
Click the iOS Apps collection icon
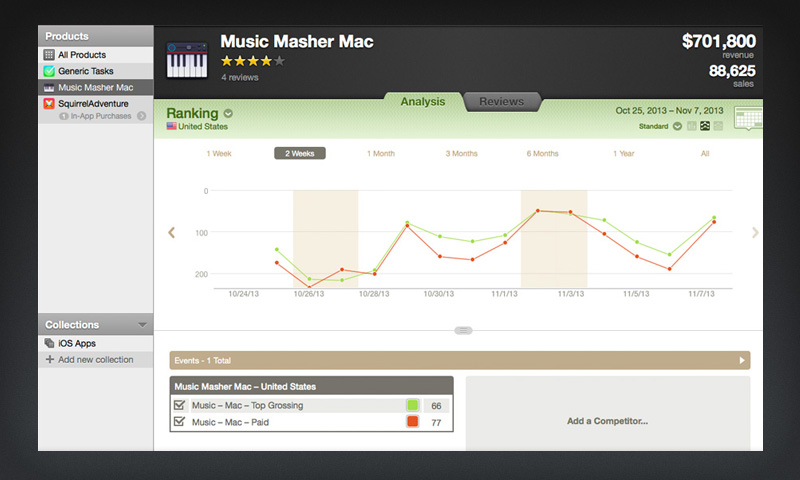(49, 343)
